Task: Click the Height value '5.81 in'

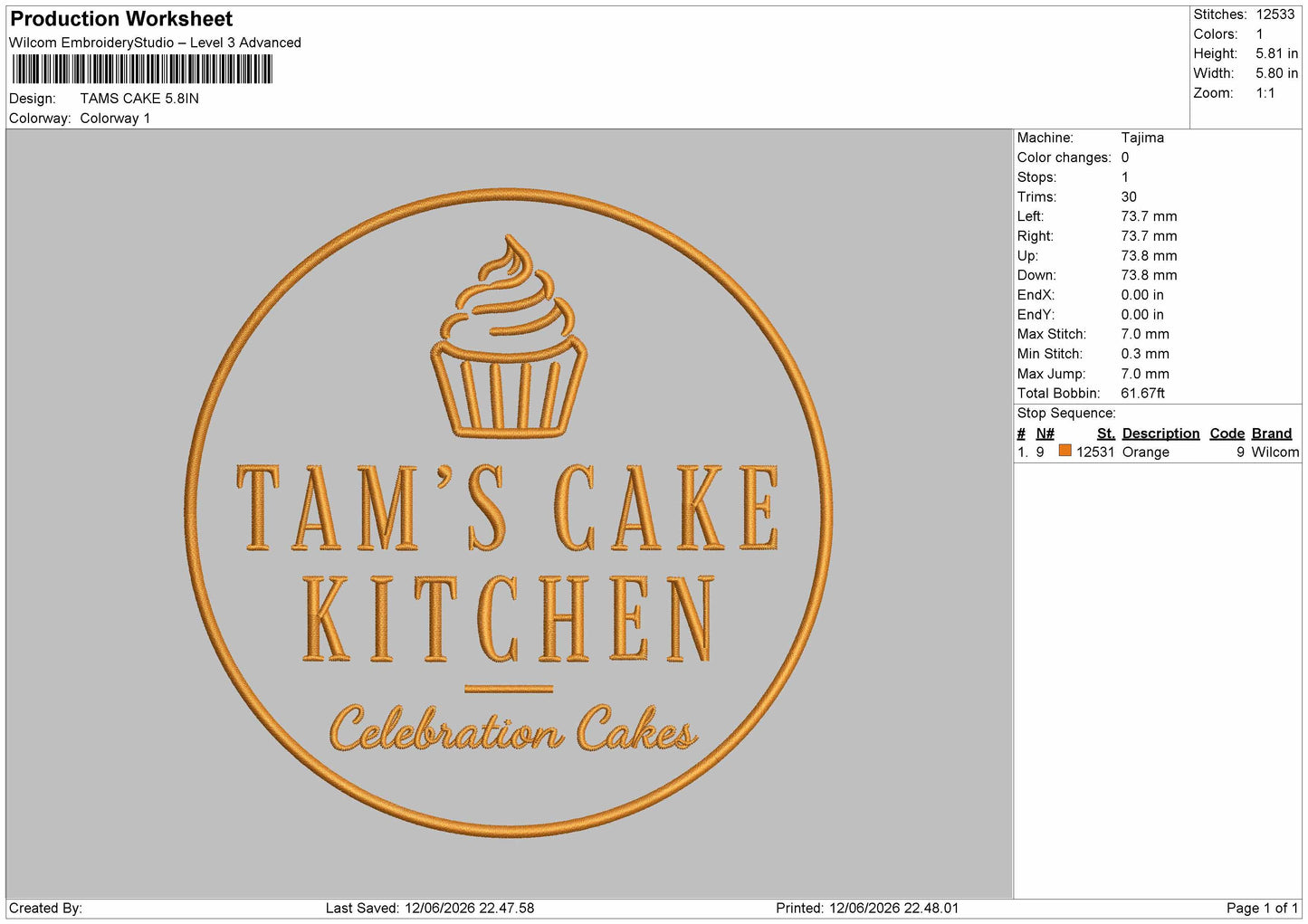Action: coord(1276,53)
